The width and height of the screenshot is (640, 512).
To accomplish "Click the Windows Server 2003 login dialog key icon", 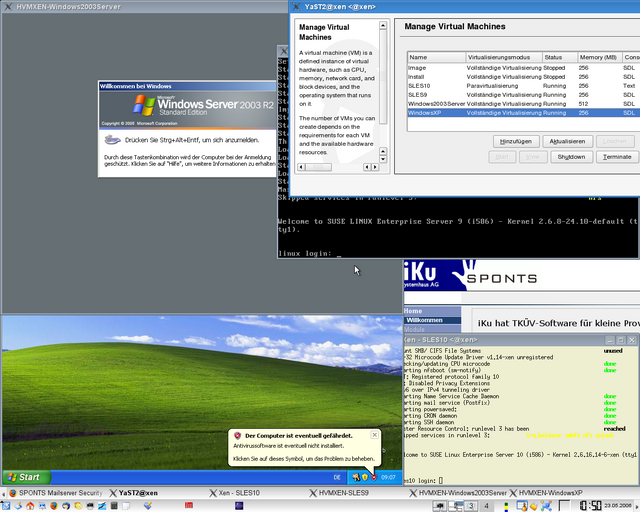I will (x=112, y=140).
